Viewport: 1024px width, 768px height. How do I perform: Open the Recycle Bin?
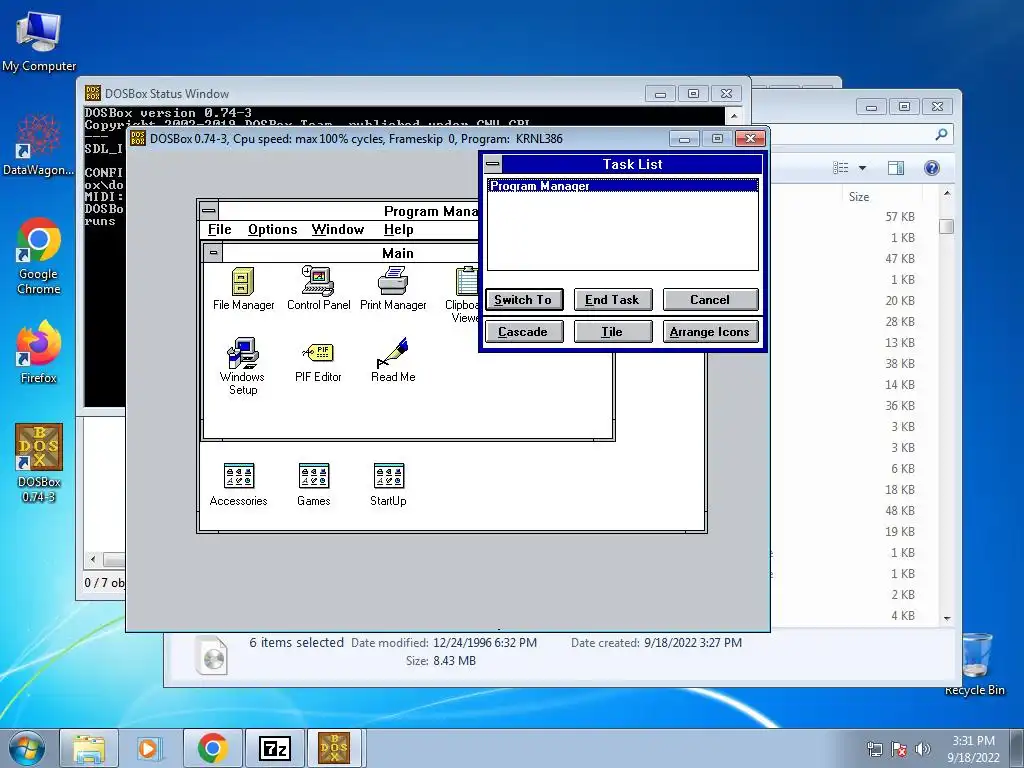[x=975, y=664]
